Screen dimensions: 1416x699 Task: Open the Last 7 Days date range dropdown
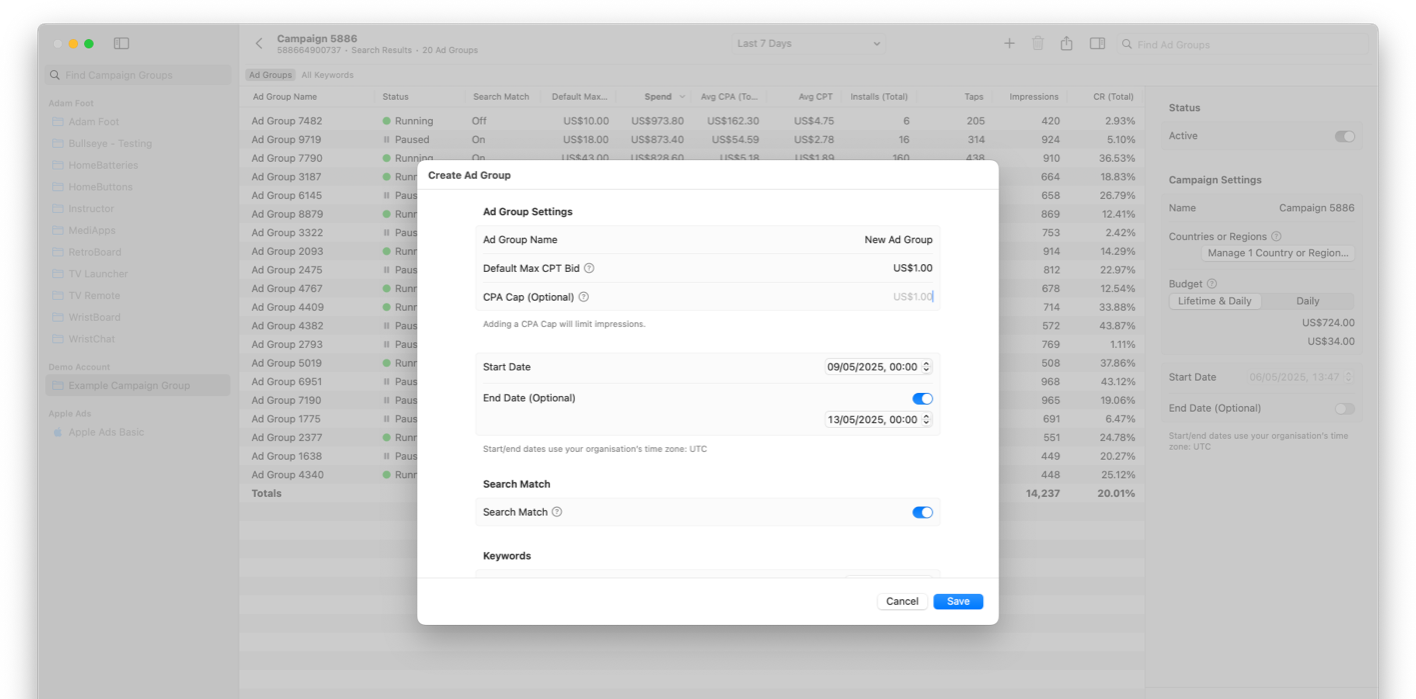click(809, 44)
